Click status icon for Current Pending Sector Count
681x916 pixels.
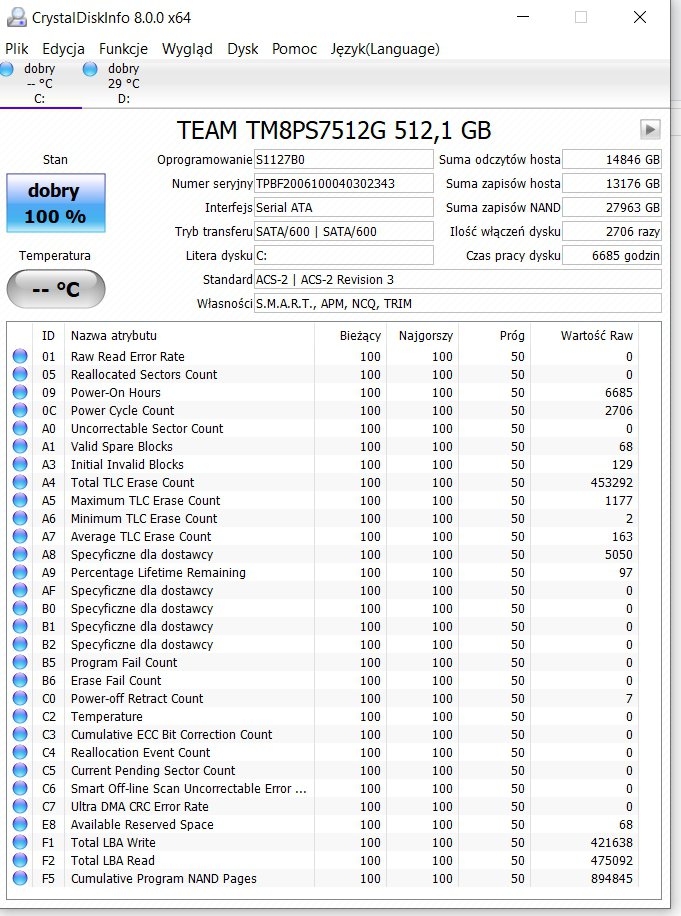pos(20,770)
